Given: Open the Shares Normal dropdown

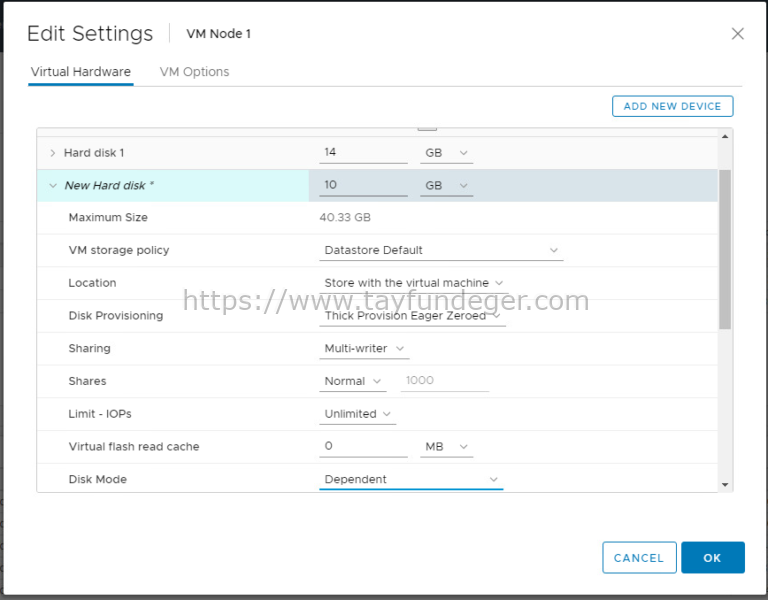Looking at the screenshot, I should coord(354,381).
